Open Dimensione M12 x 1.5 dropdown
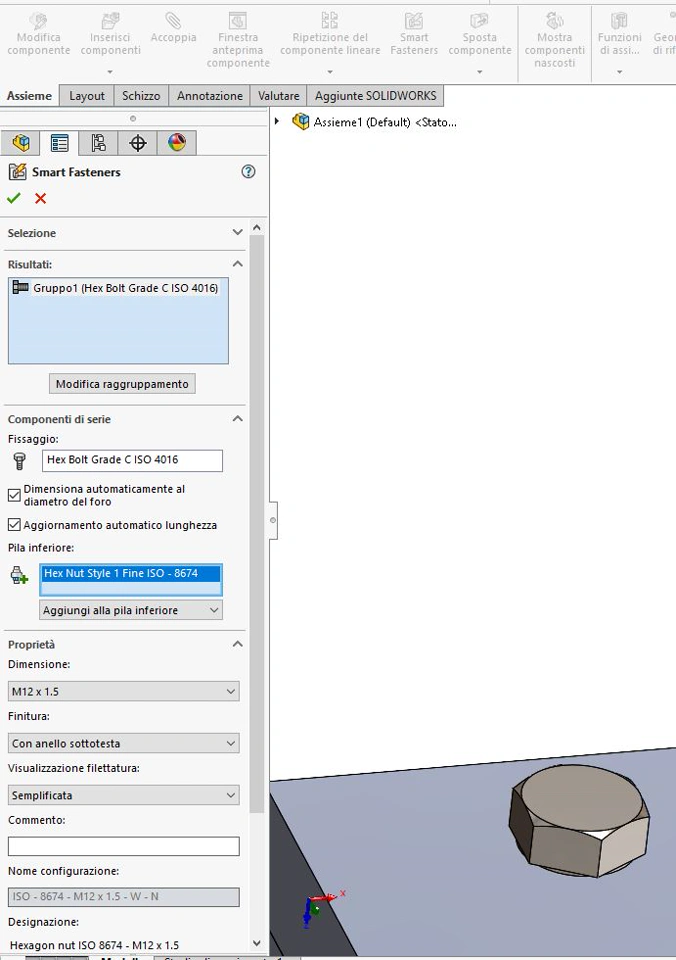 tap(124, 691)
